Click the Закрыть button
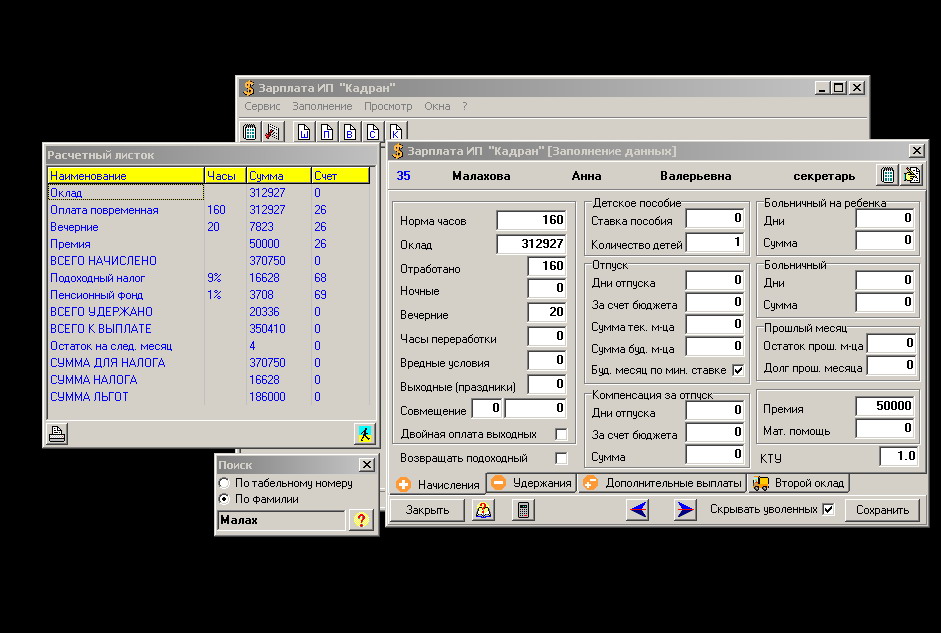The image size is (941, 633). point(427,510)
